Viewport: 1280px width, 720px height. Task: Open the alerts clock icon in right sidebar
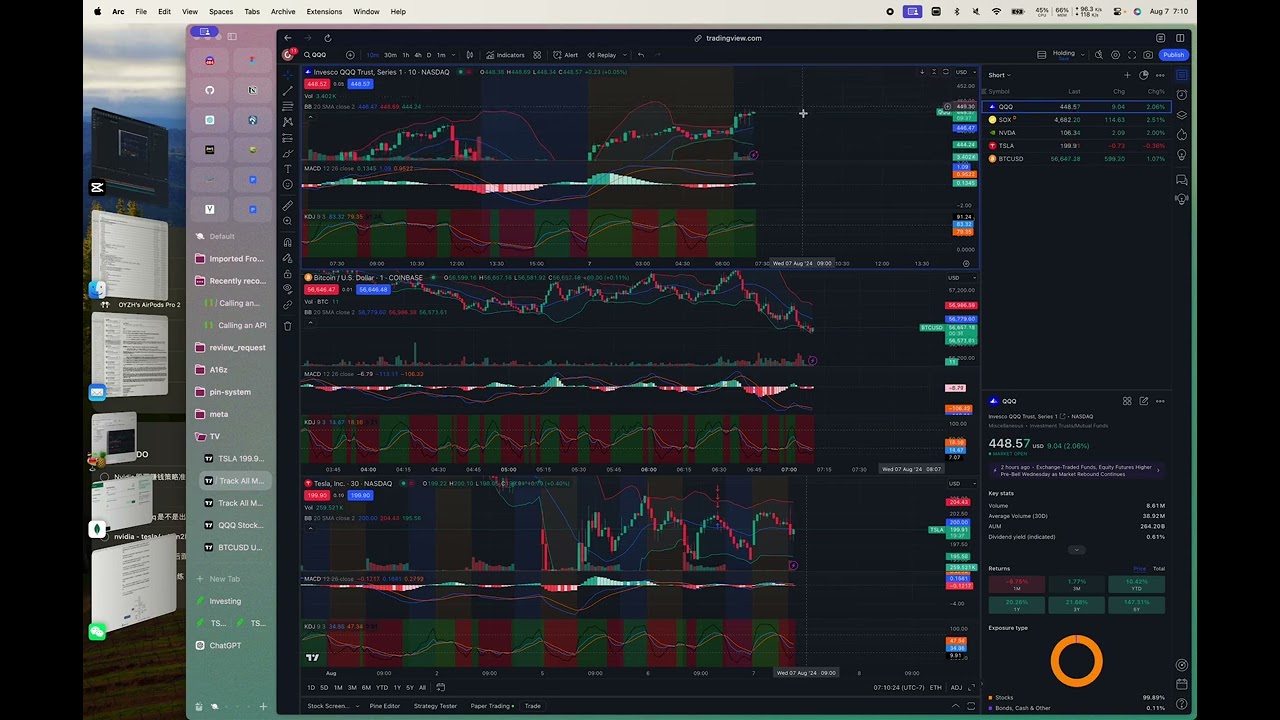[1181, 95]
